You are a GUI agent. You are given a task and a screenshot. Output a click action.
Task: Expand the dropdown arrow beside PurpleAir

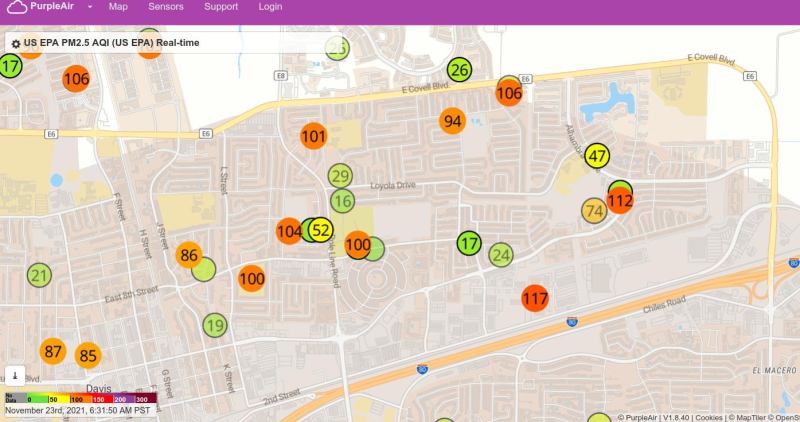[90, 7]
